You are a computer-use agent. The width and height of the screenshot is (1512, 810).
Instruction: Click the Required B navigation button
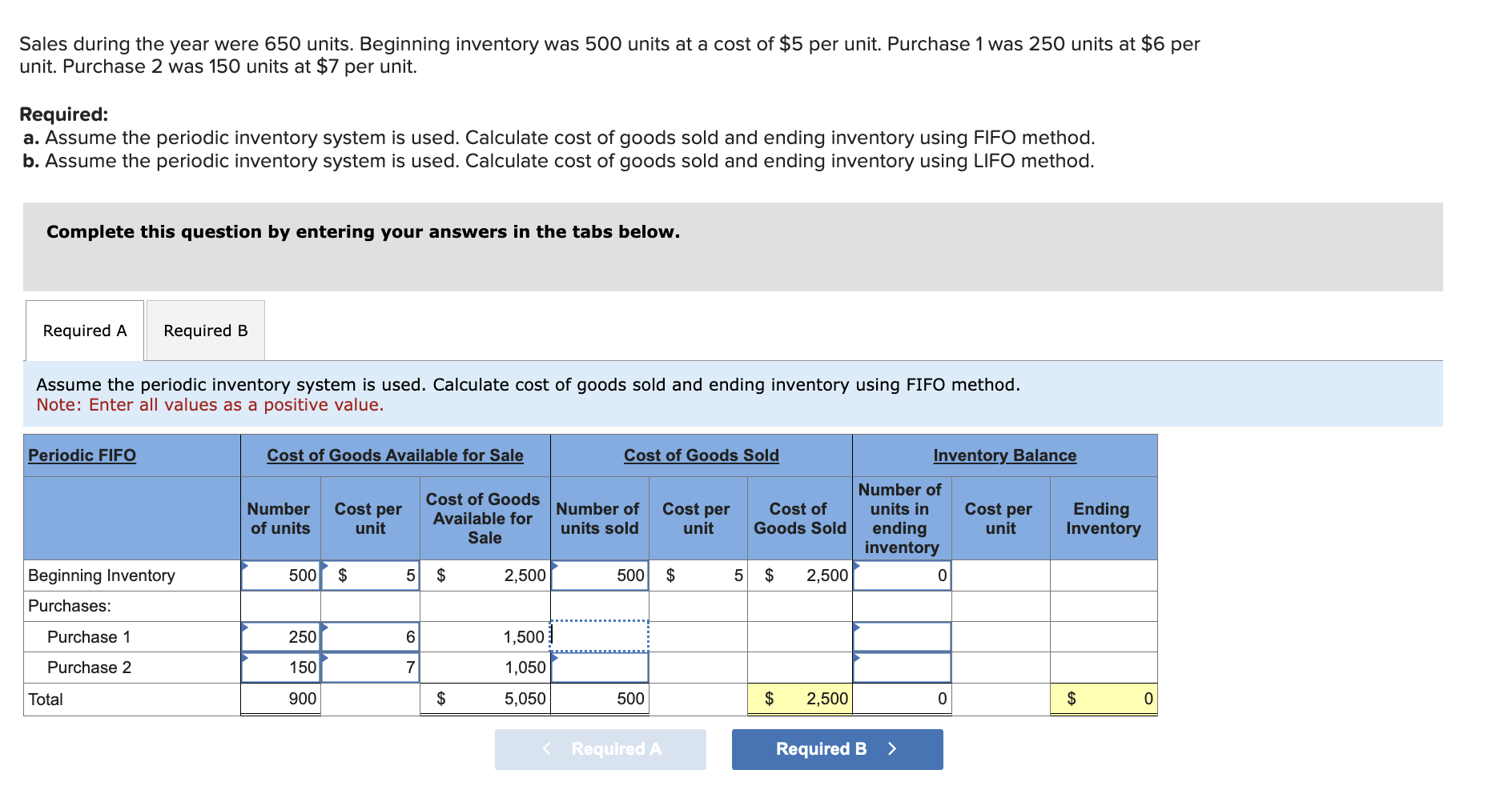[x=836, y=749]
